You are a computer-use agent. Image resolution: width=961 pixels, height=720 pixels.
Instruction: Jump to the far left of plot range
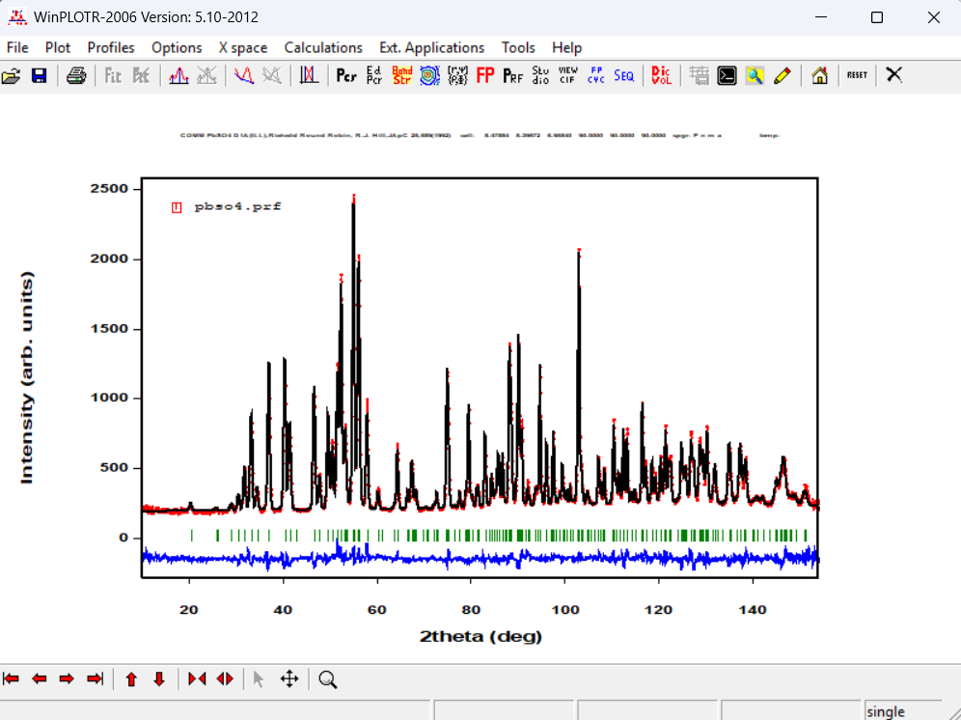click(11, 680)
